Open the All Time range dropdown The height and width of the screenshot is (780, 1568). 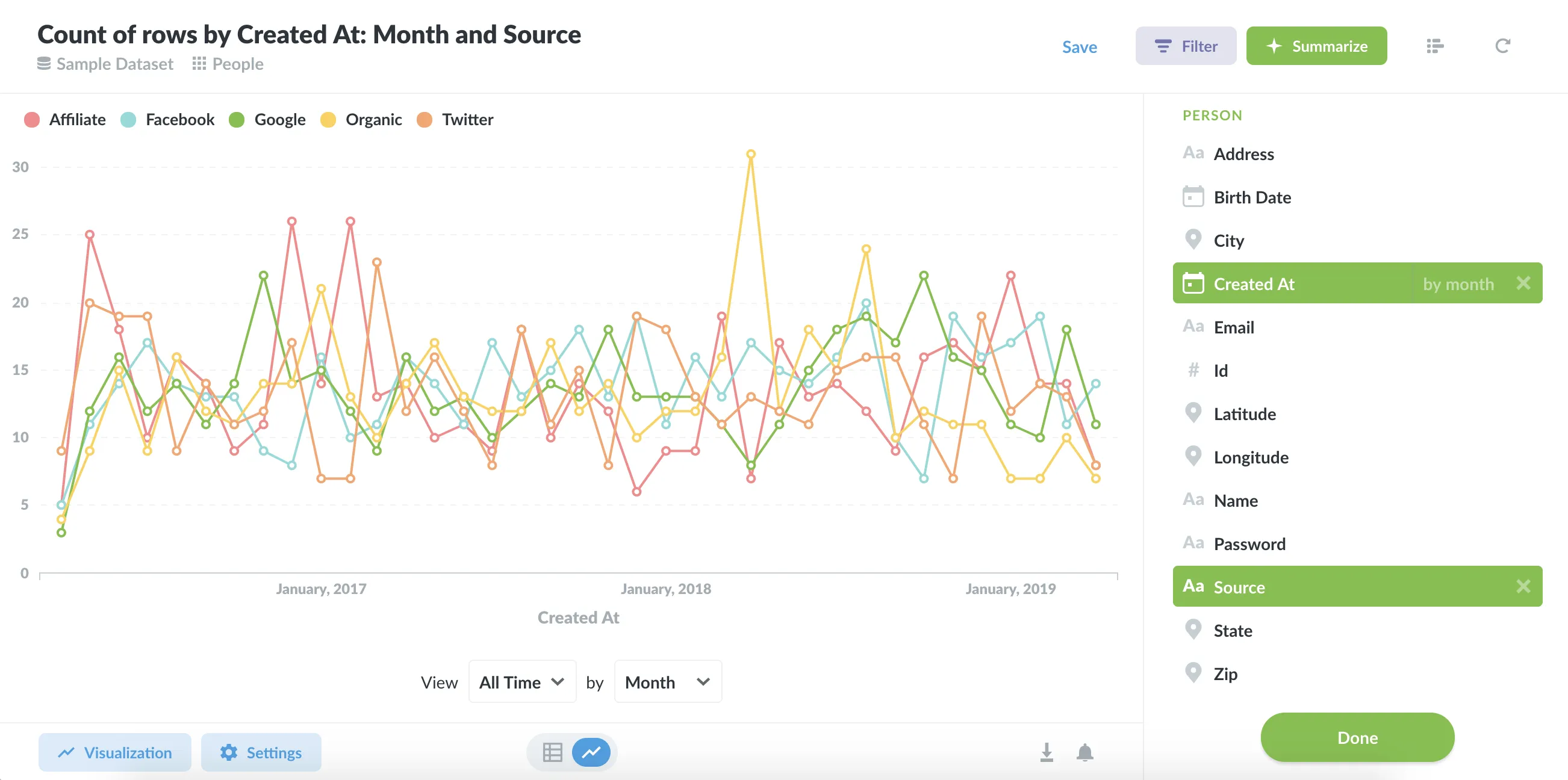pyautogui.click(x=522, y=682)
